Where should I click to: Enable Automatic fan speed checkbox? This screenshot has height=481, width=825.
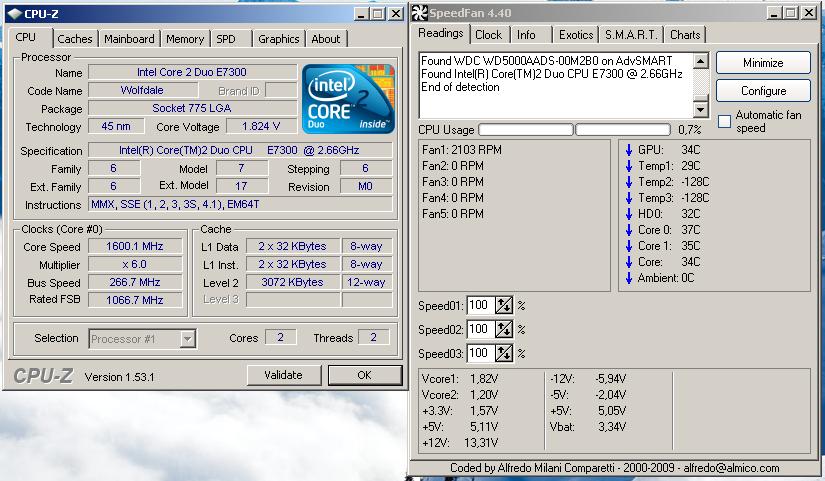point(725,122)
